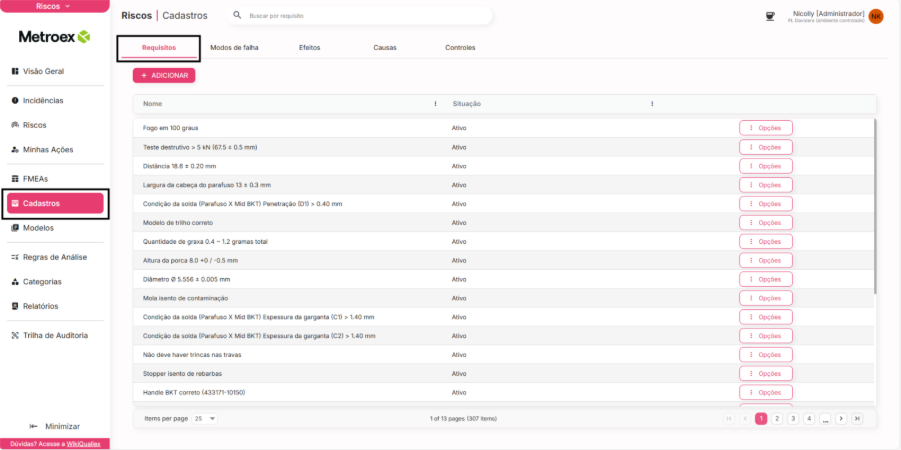Expand the Riscos module dropdown
This screenshot has height=450, width=901.
click(x=54, y=6)
